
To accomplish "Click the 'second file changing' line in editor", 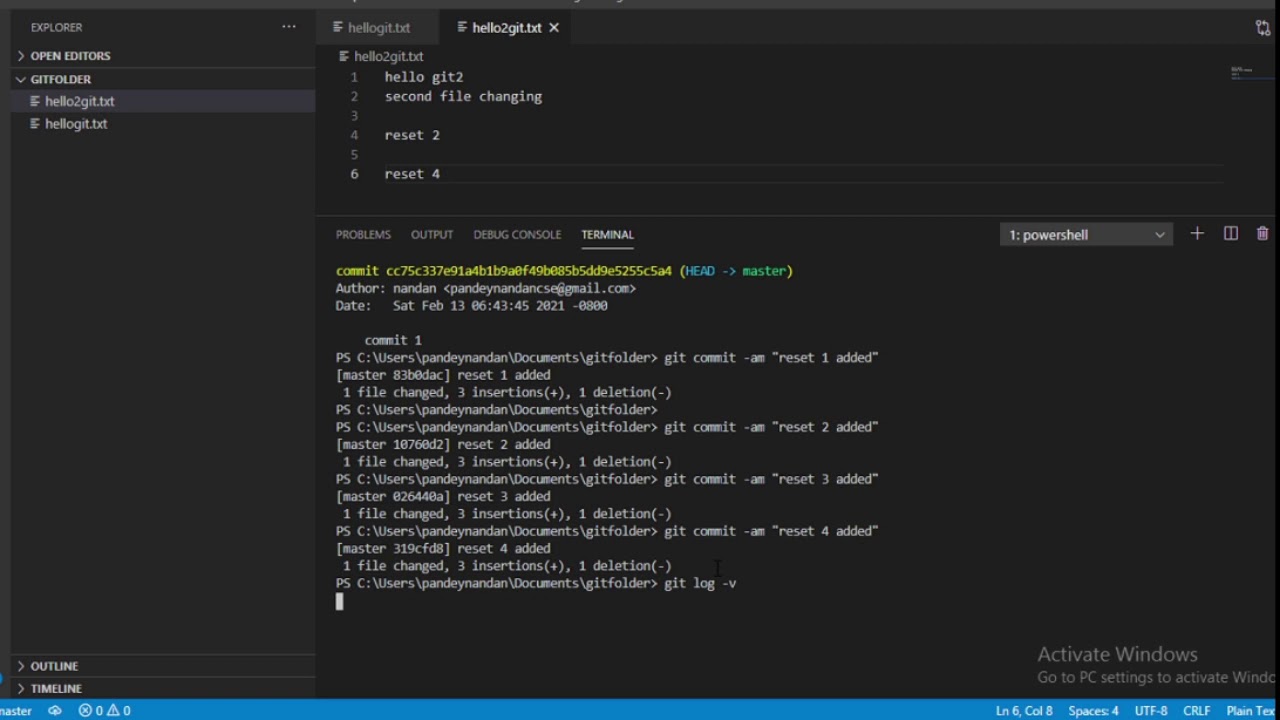I will click(463, 97).
